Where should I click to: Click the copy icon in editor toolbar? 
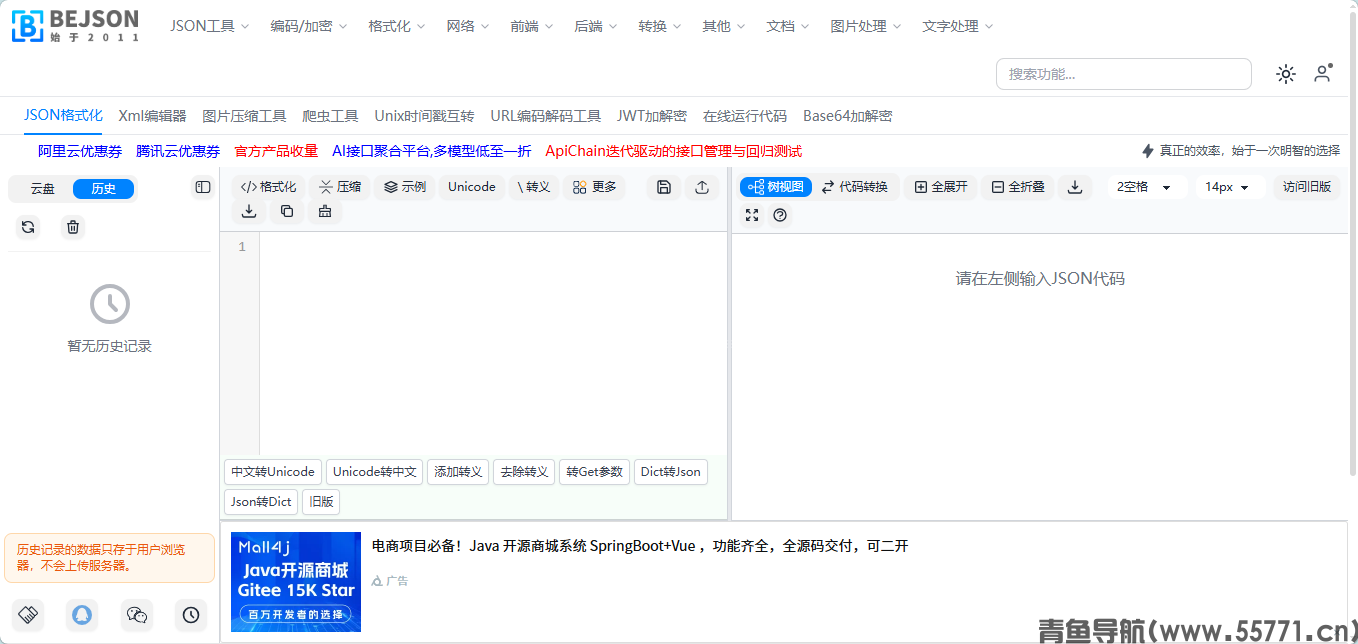[287, 211]
